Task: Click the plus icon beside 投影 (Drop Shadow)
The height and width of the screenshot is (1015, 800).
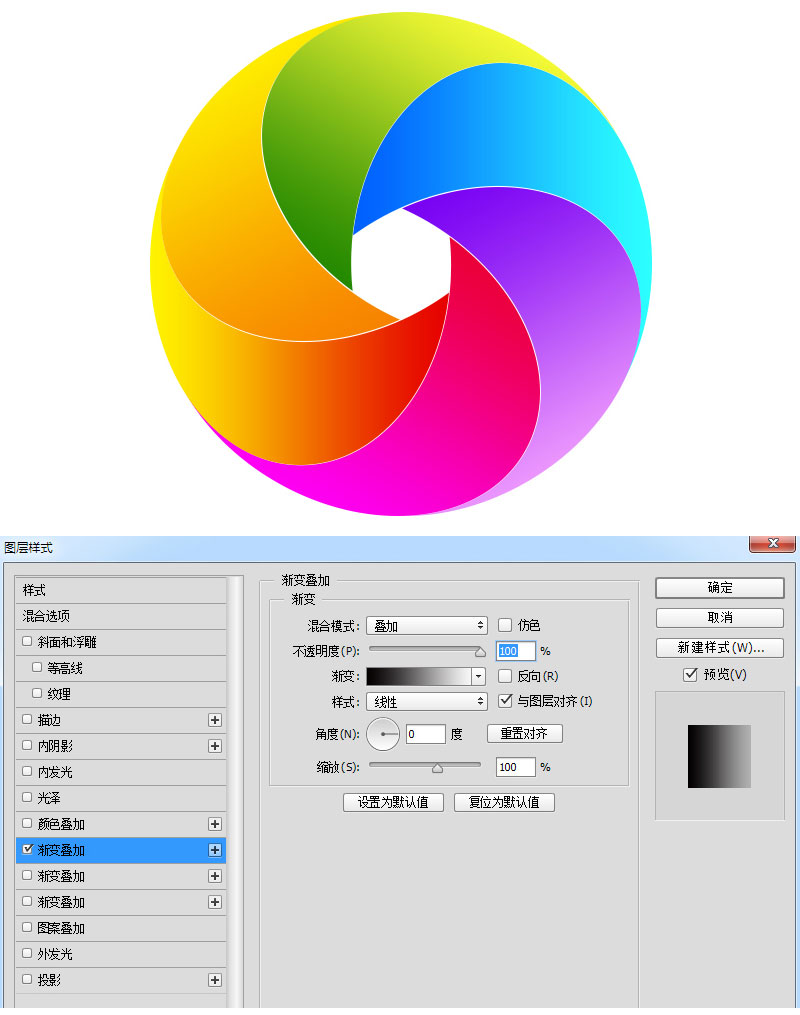Action: (x=214, y=980)
